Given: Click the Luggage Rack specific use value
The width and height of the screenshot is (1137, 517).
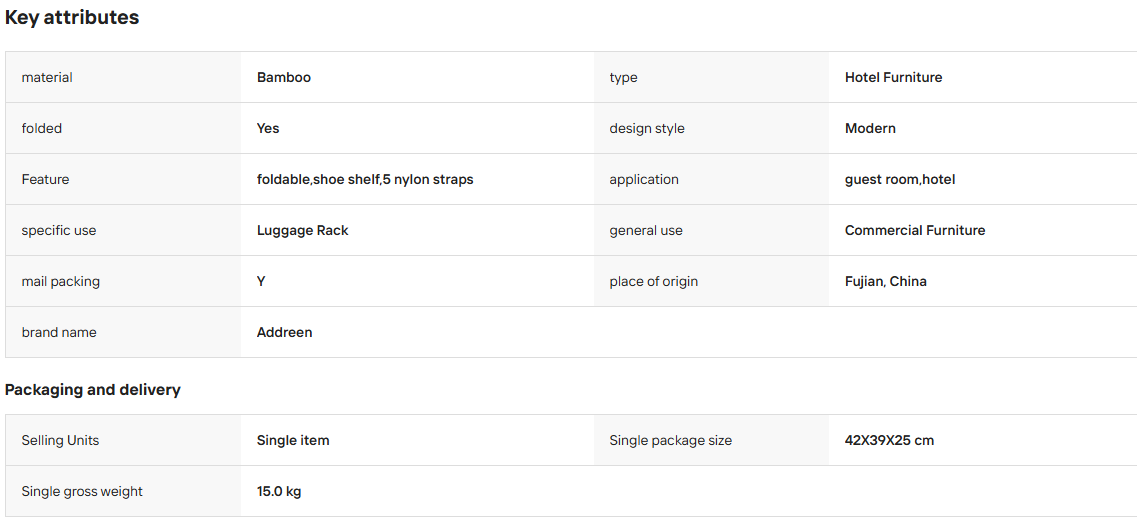Looking at the screenshot, I should pyautogui.click(x=302, y=231).
